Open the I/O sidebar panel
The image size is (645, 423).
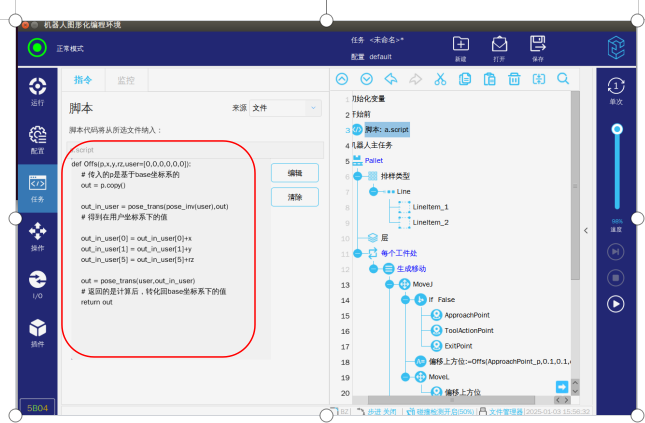(x=37, y=285)
